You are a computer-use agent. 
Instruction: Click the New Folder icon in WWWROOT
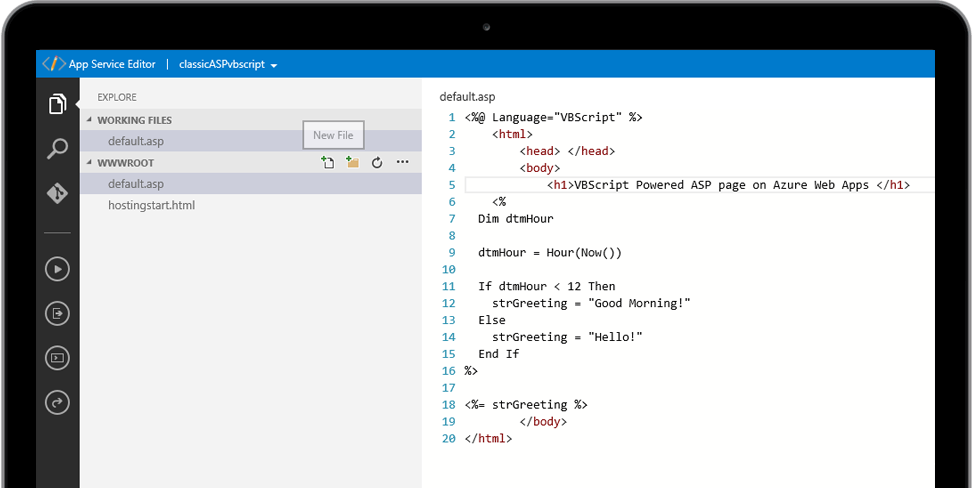pyautogui.click(x=353, y=162)
